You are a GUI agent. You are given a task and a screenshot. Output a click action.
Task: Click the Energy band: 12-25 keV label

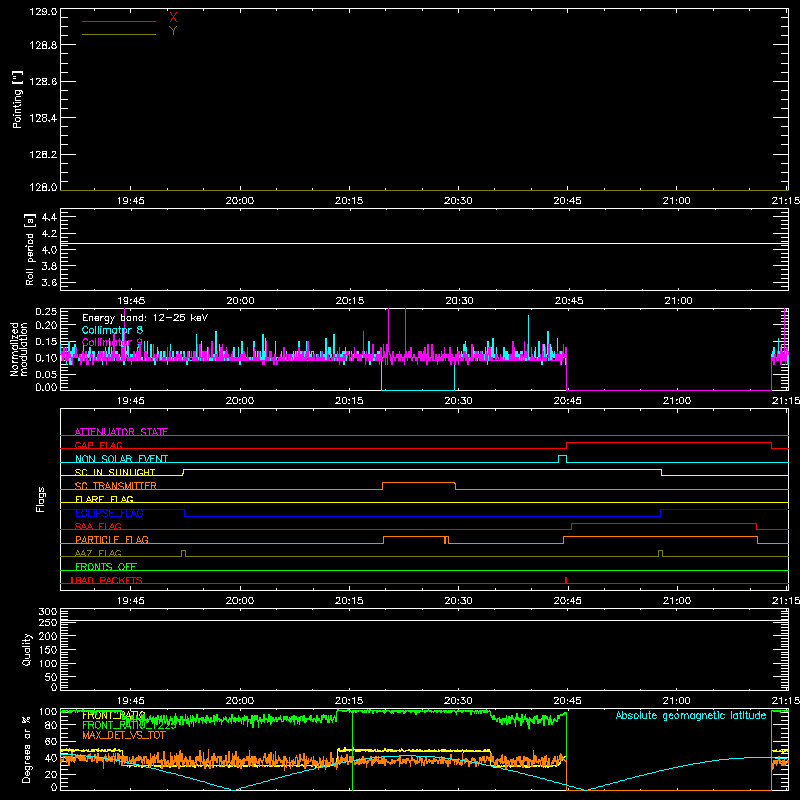145,318
